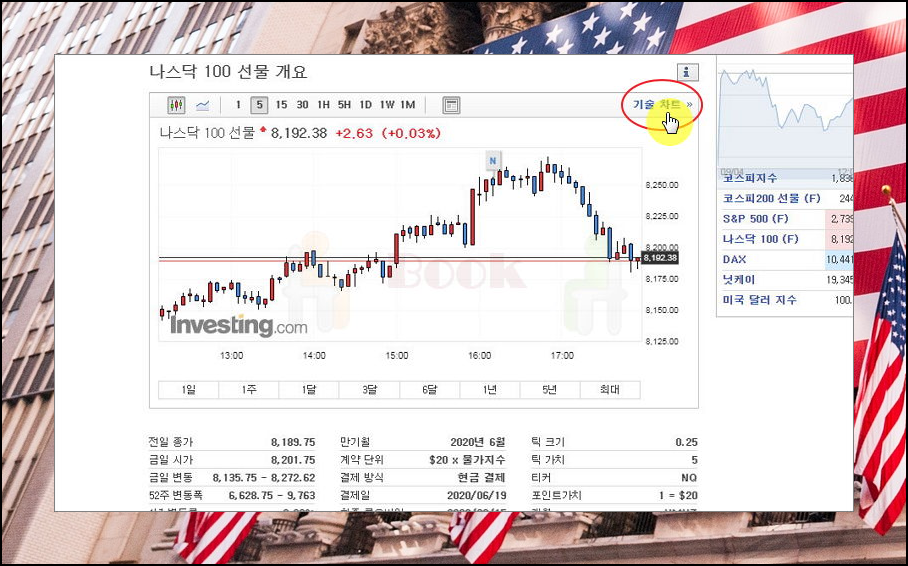Click the 8,250.00 price axis label

point(662,185)
